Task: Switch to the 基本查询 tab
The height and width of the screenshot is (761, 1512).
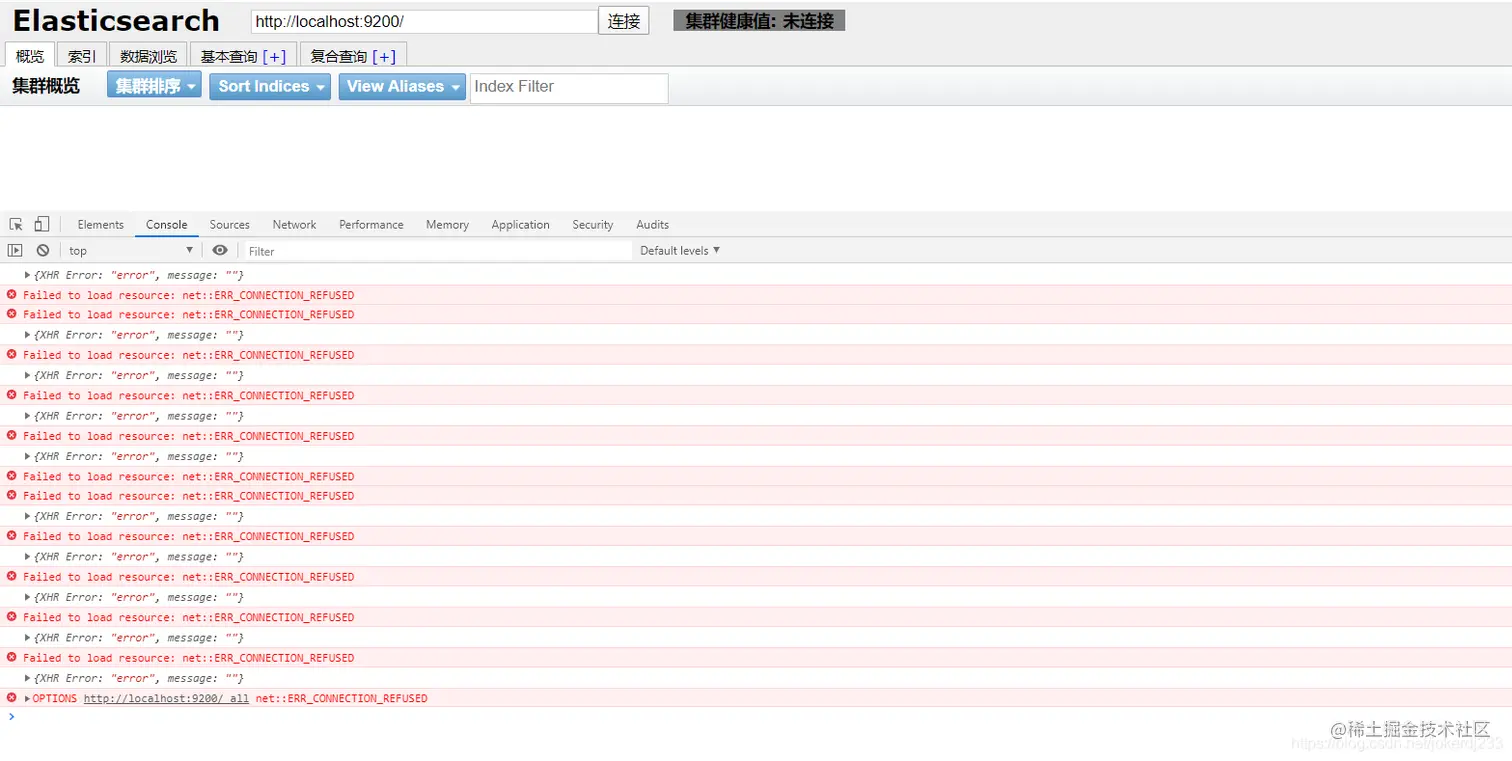Action: (229, 57)
